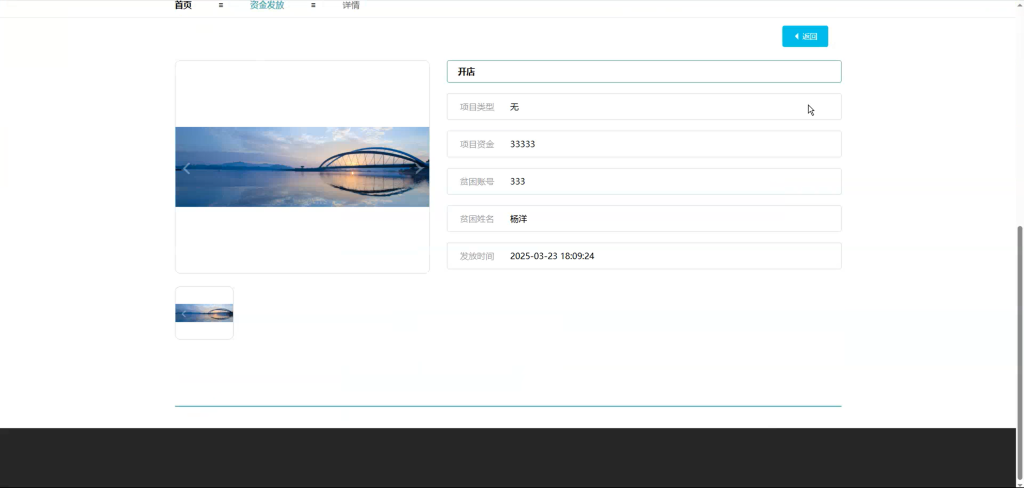
Task: Click the 发放时间 timestamp 2025-03-23 18:09:24
Action: 552,256
